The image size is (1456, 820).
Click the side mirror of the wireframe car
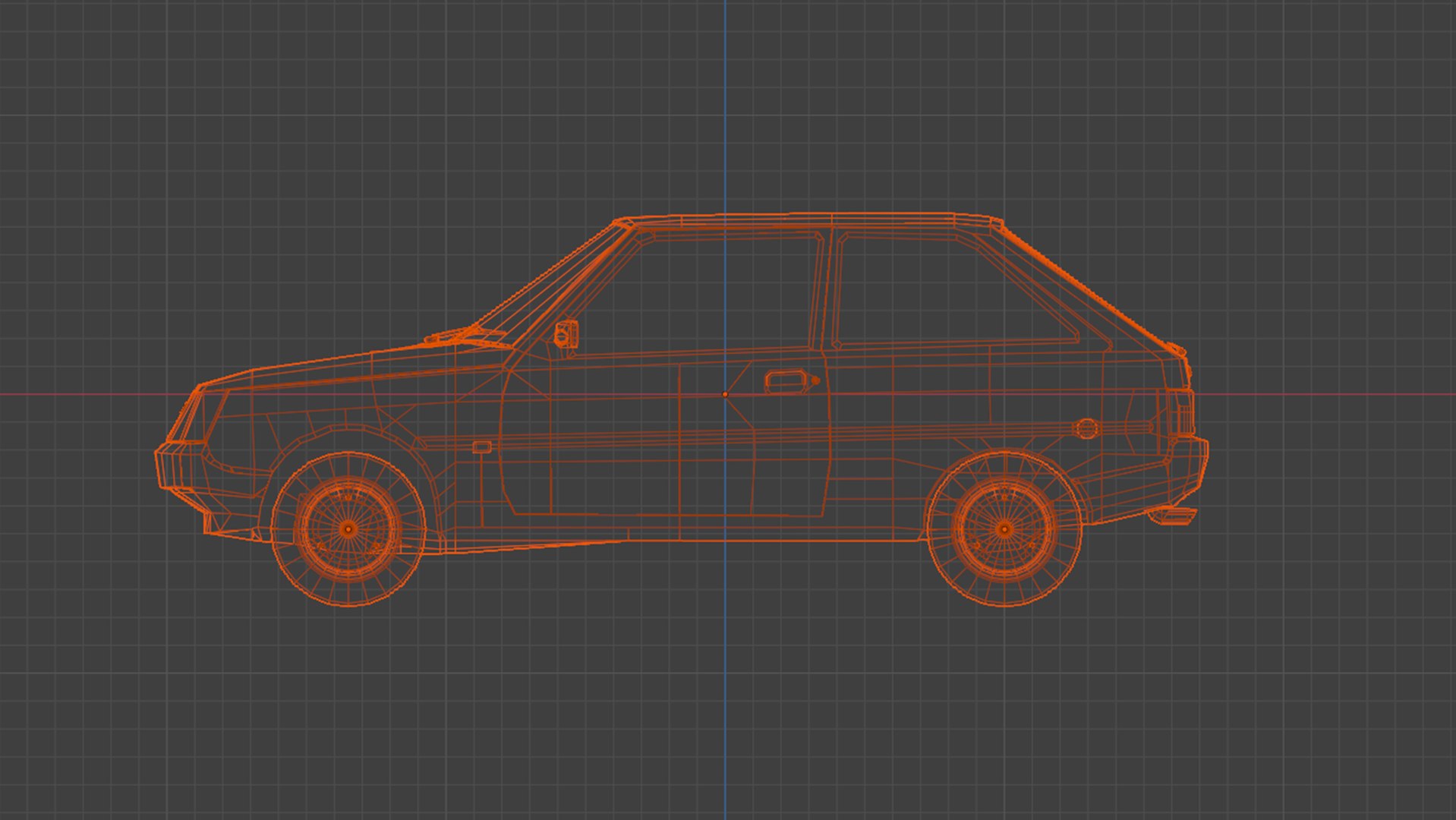pyautogui.click(x=567, y=334)
